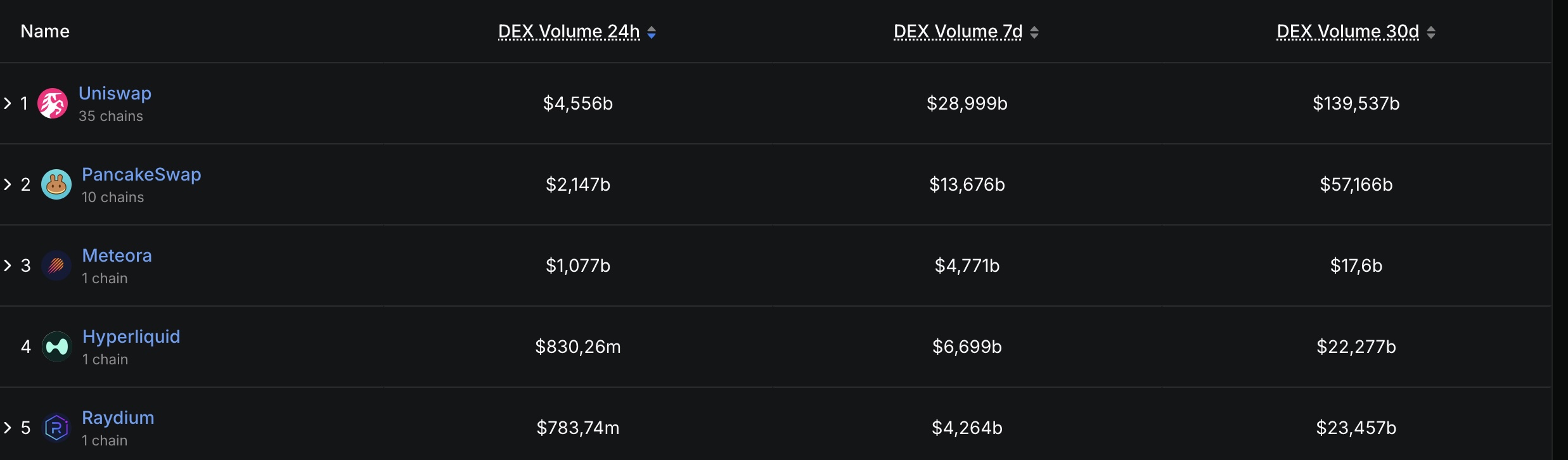Sort table by DEX Volume 30d header
The image size is (1568, 460).
click(1347, 32)
